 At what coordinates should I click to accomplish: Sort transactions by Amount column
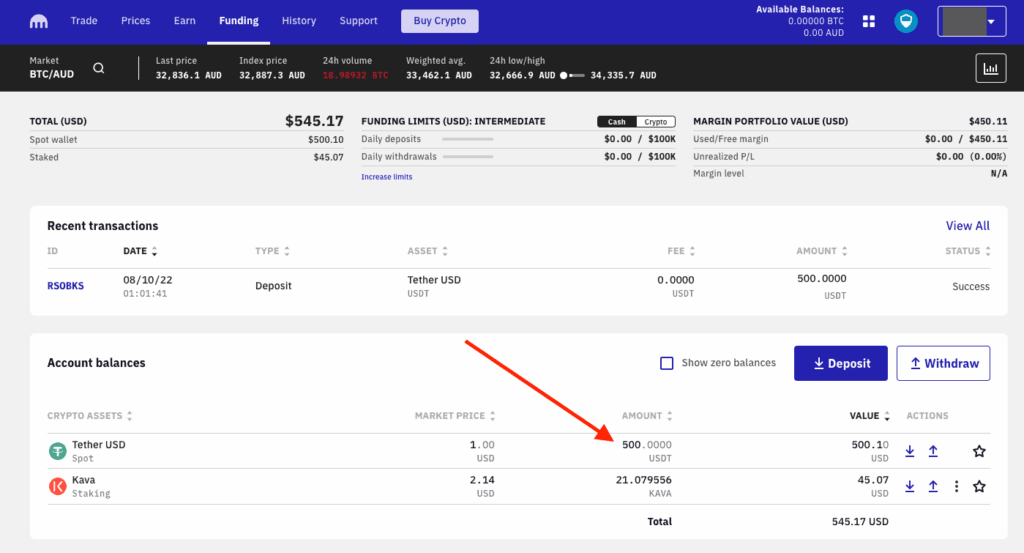822,251
